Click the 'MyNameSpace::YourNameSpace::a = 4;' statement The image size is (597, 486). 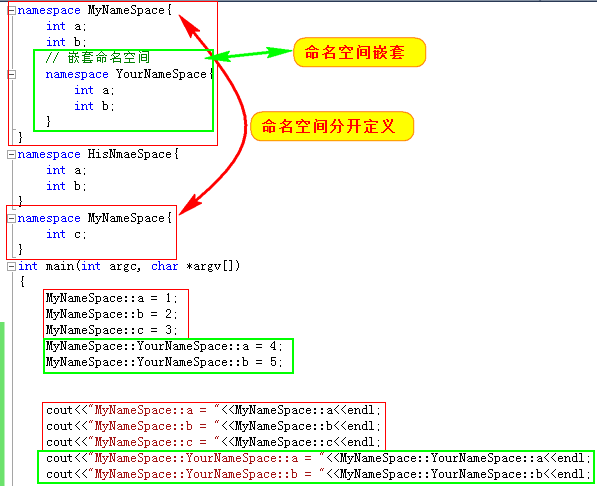pos(164,346)
